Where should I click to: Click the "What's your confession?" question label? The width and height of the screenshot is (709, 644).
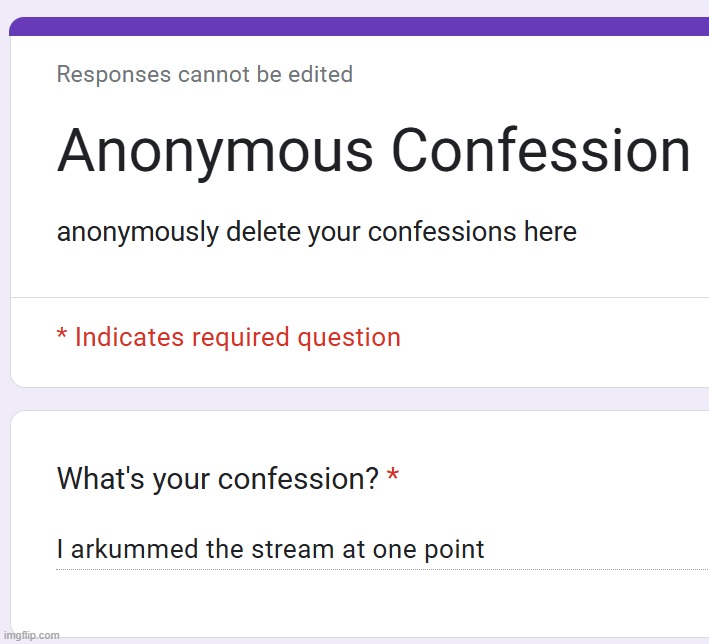click(217, 479)
